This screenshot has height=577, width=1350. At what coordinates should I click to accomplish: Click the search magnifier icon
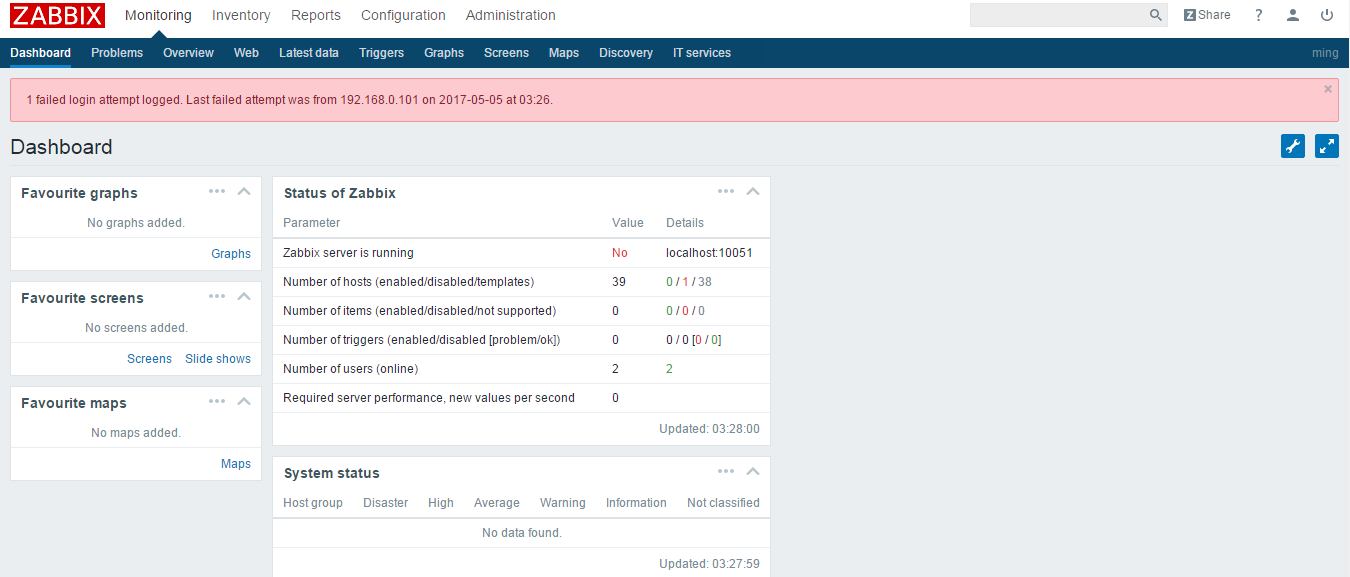click(1156, 15)
